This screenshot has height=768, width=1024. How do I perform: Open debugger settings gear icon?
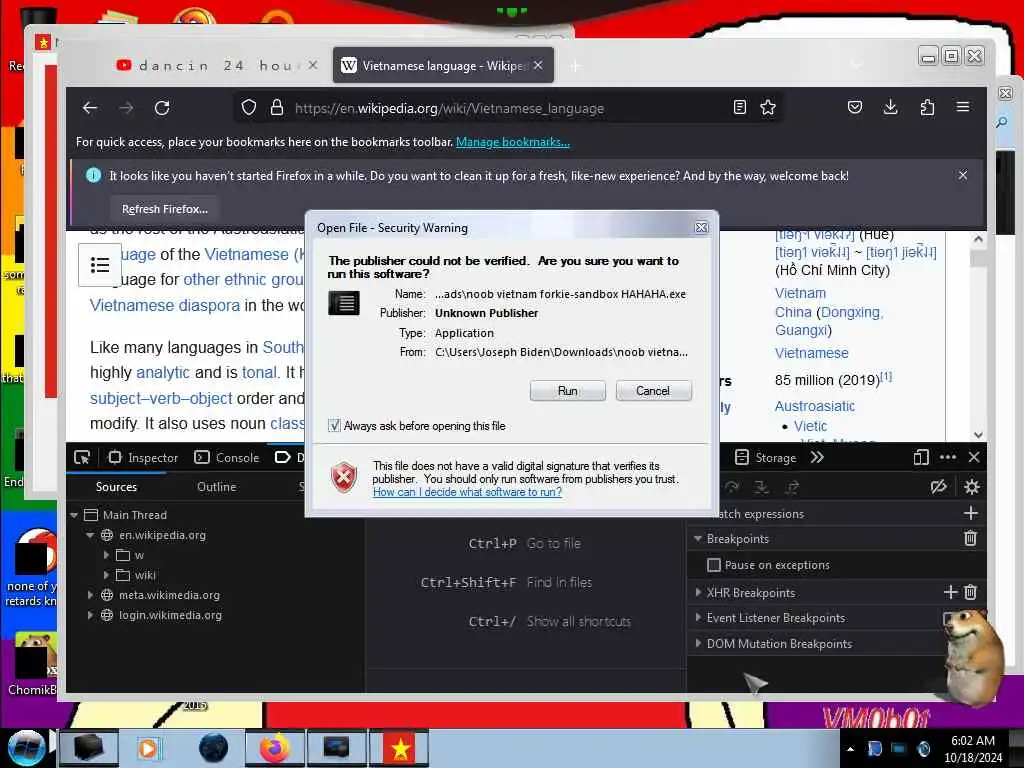tap(972, 487)
